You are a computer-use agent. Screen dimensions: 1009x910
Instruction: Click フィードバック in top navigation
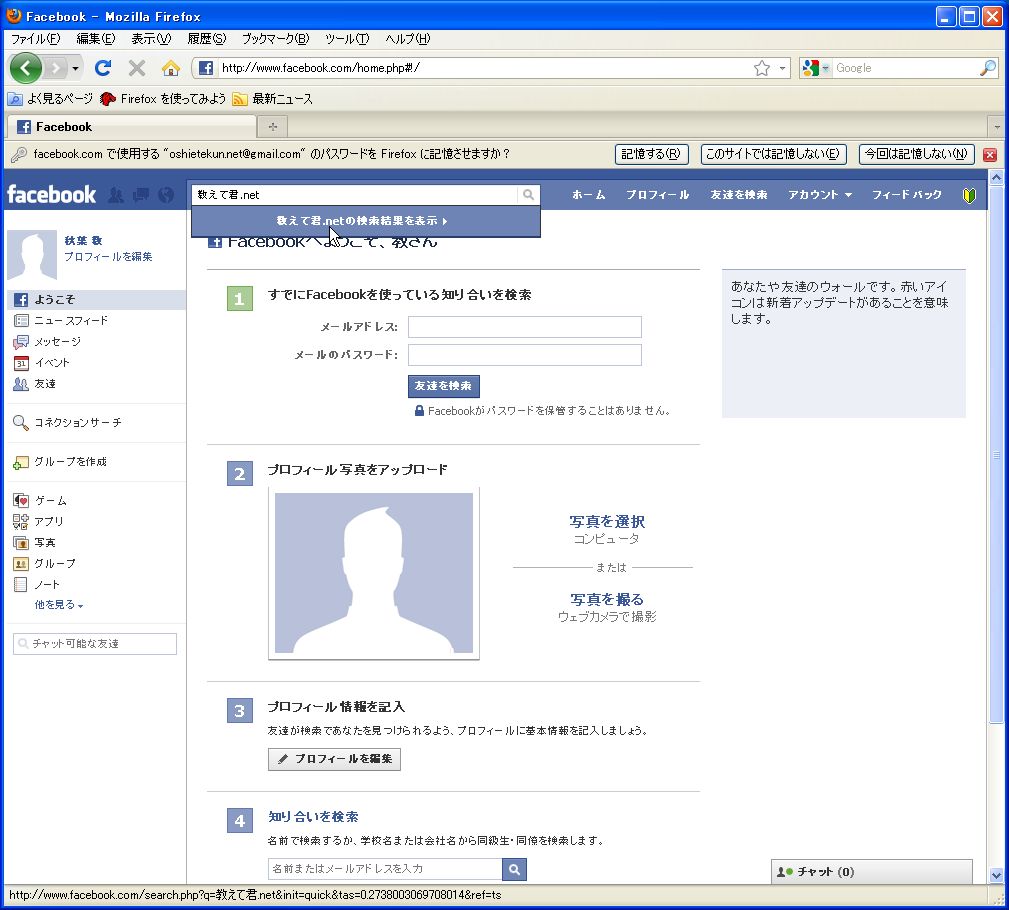pyautogui.click(x=906, y=194)
